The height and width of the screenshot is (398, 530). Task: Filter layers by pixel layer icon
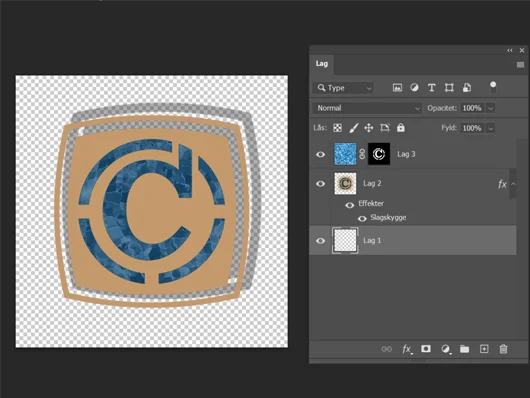[397, 88]
